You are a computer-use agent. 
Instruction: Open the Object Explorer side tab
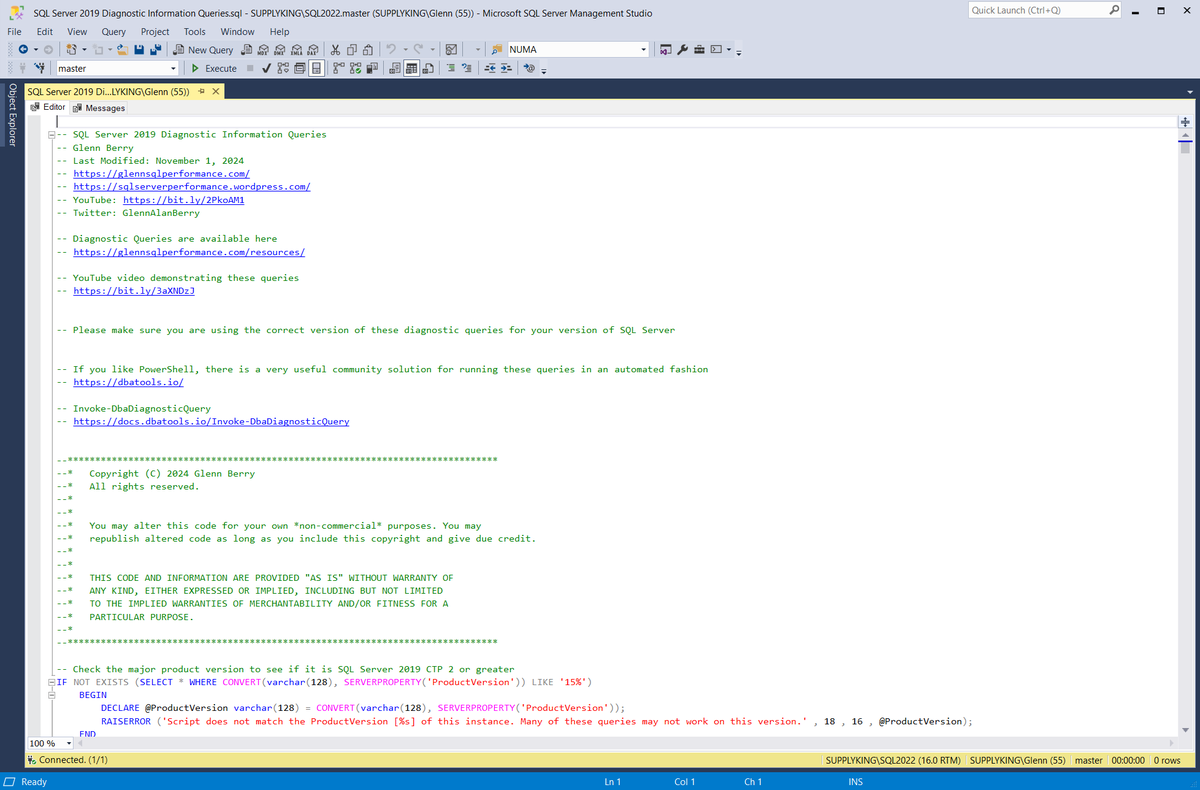click(12, 114)
